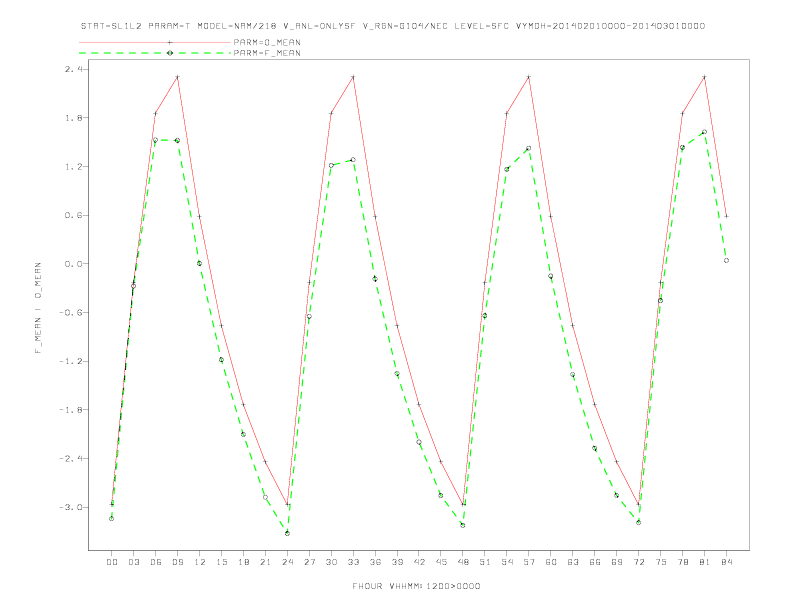Screen dimensions: 792x612
Task: Select the F_MEAN circle marker at hour 00
Action: (112, 519)
